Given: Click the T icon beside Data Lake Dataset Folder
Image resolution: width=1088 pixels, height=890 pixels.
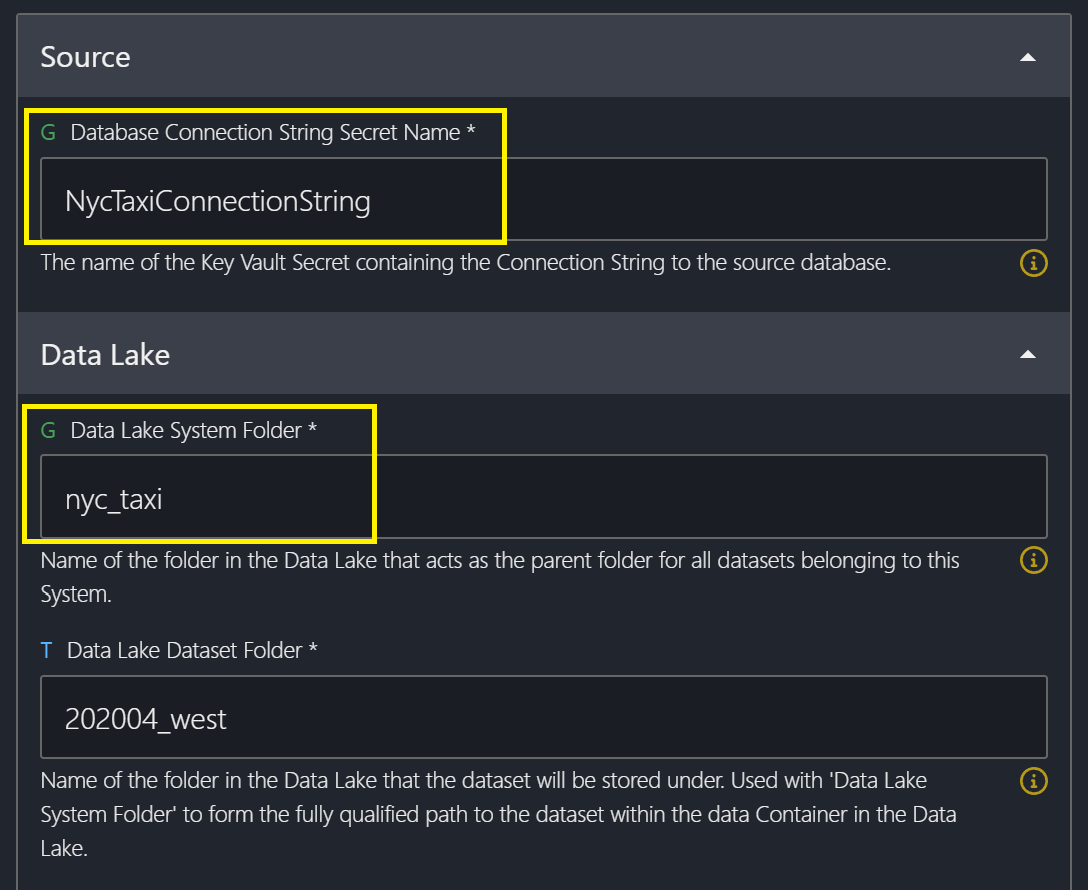Looking at the screenshot, I should tap(46, 650).
